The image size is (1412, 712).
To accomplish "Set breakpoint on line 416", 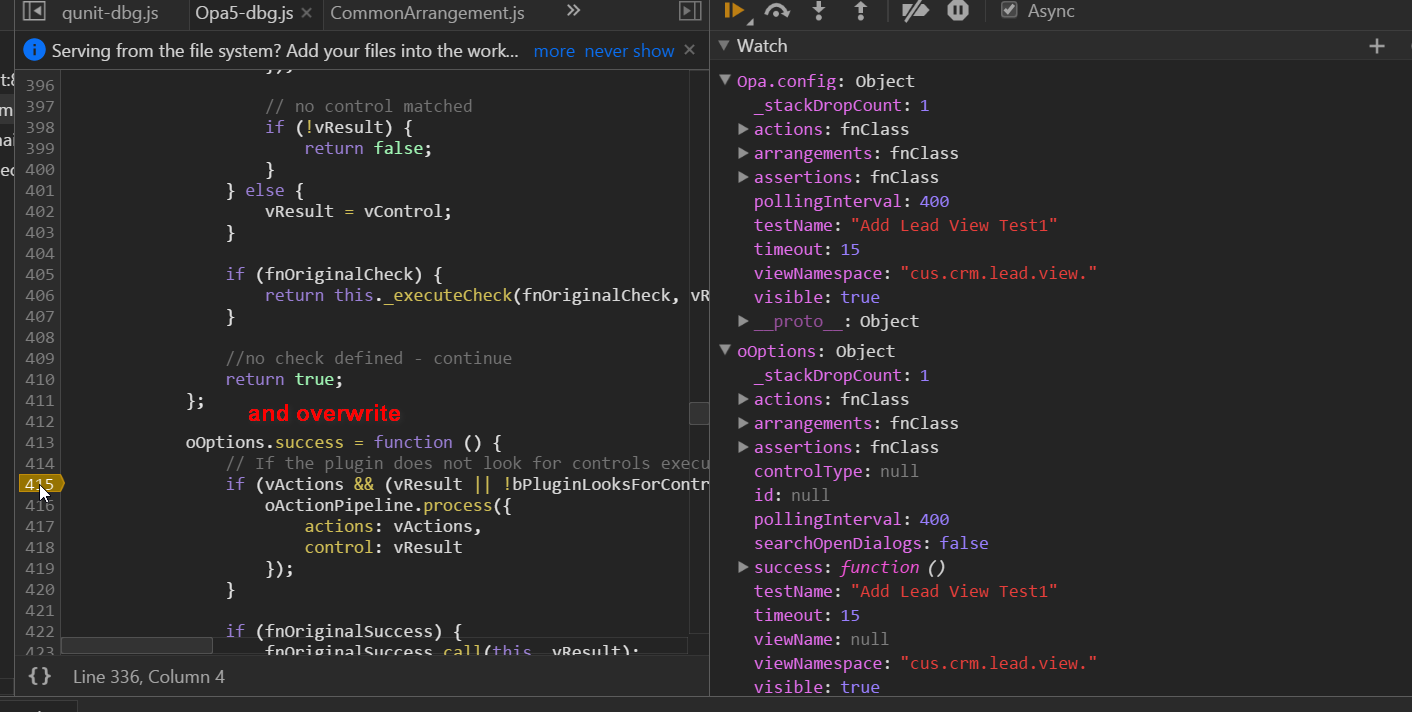I will (x=39, y=505).
